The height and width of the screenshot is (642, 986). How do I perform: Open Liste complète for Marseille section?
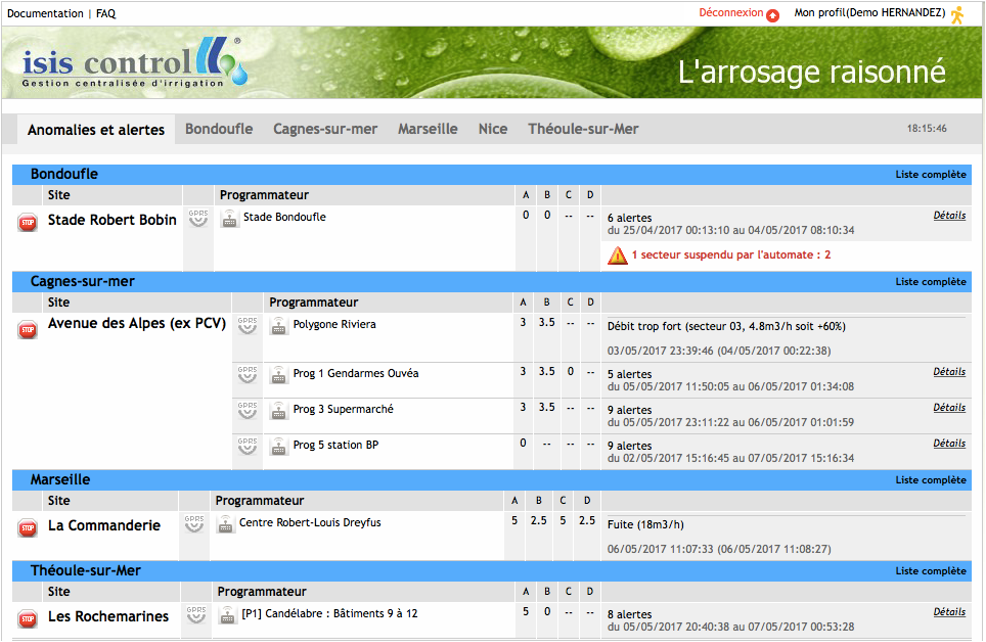pyautogui.click(x=930, y=480)
